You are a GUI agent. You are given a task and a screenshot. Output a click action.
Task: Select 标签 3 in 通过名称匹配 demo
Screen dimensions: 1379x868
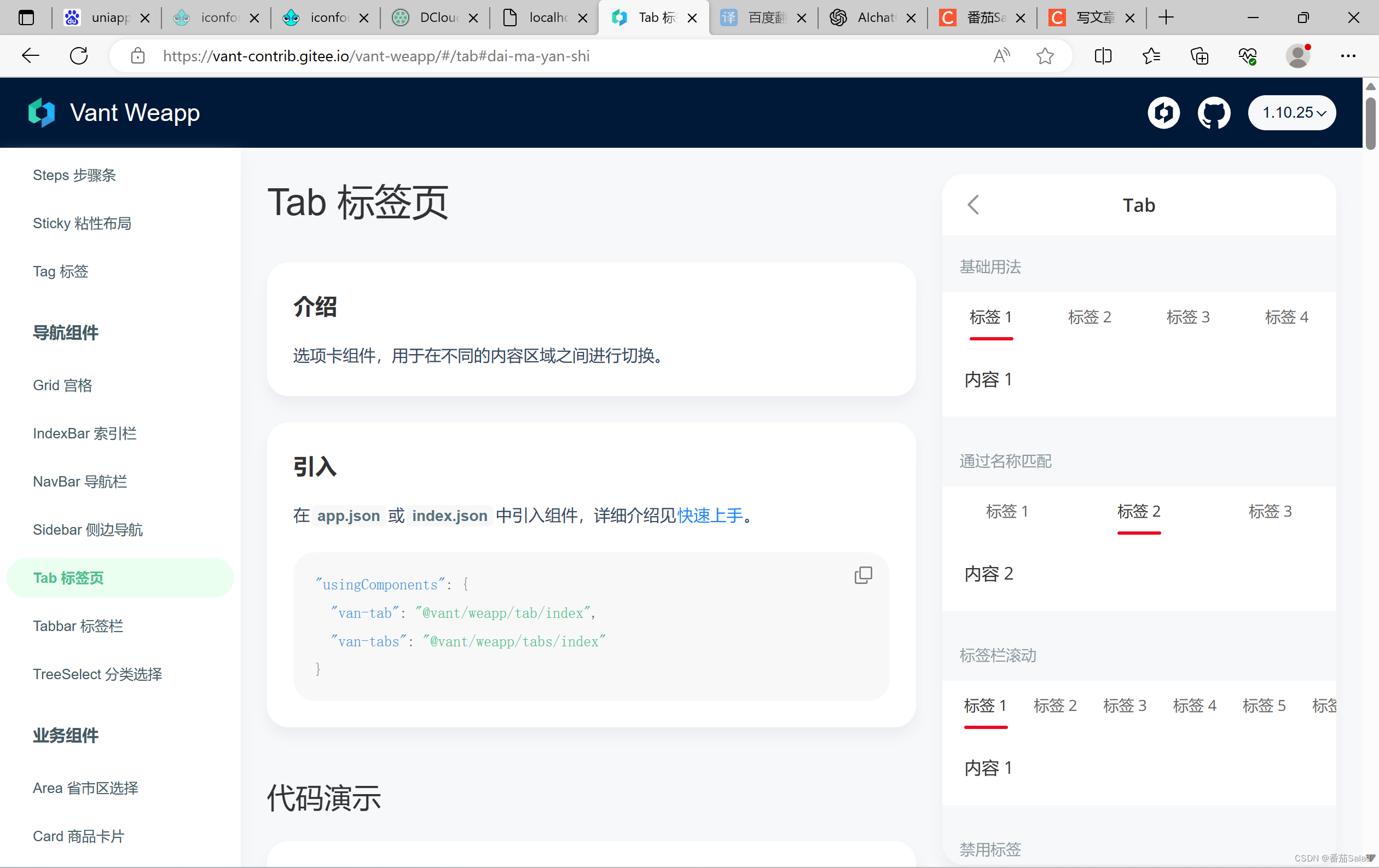1270,511
